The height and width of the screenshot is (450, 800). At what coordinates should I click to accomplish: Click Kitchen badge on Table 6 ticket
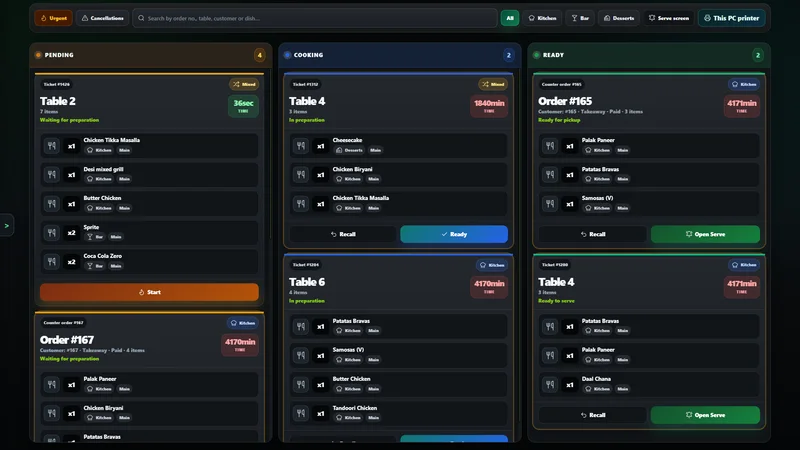click(x=492, y=265)
